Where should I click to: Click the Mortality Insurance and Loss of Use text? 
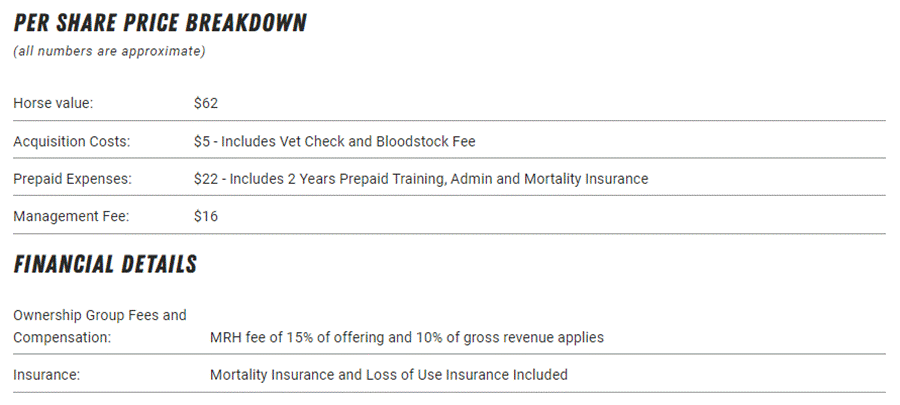point(388,375)
